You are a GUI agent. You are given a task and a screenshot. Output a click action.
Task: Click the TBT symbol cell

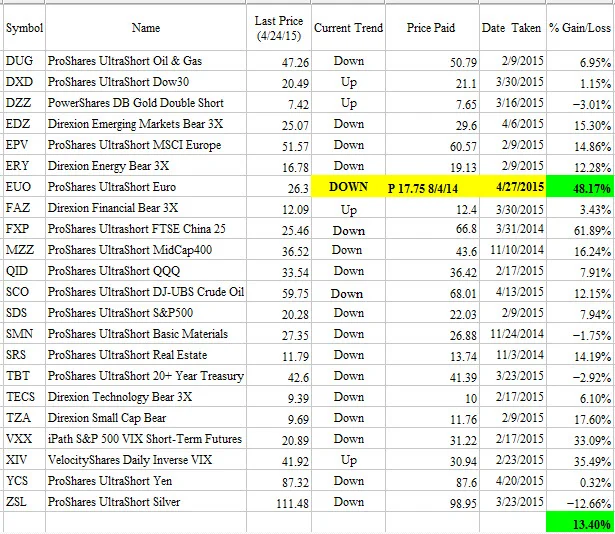24,375
